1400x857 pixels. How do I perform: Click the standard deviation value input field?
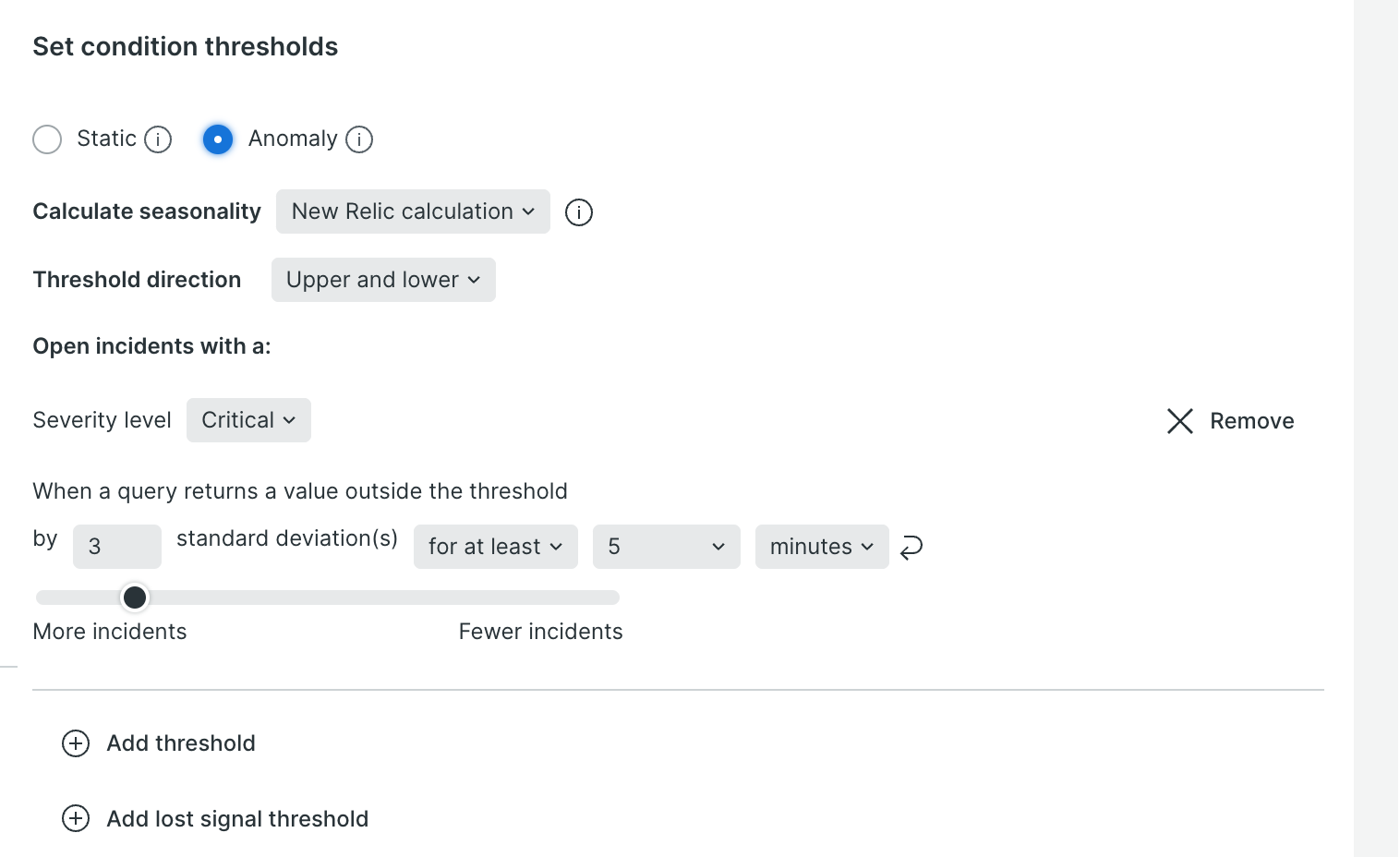[116, 547]
